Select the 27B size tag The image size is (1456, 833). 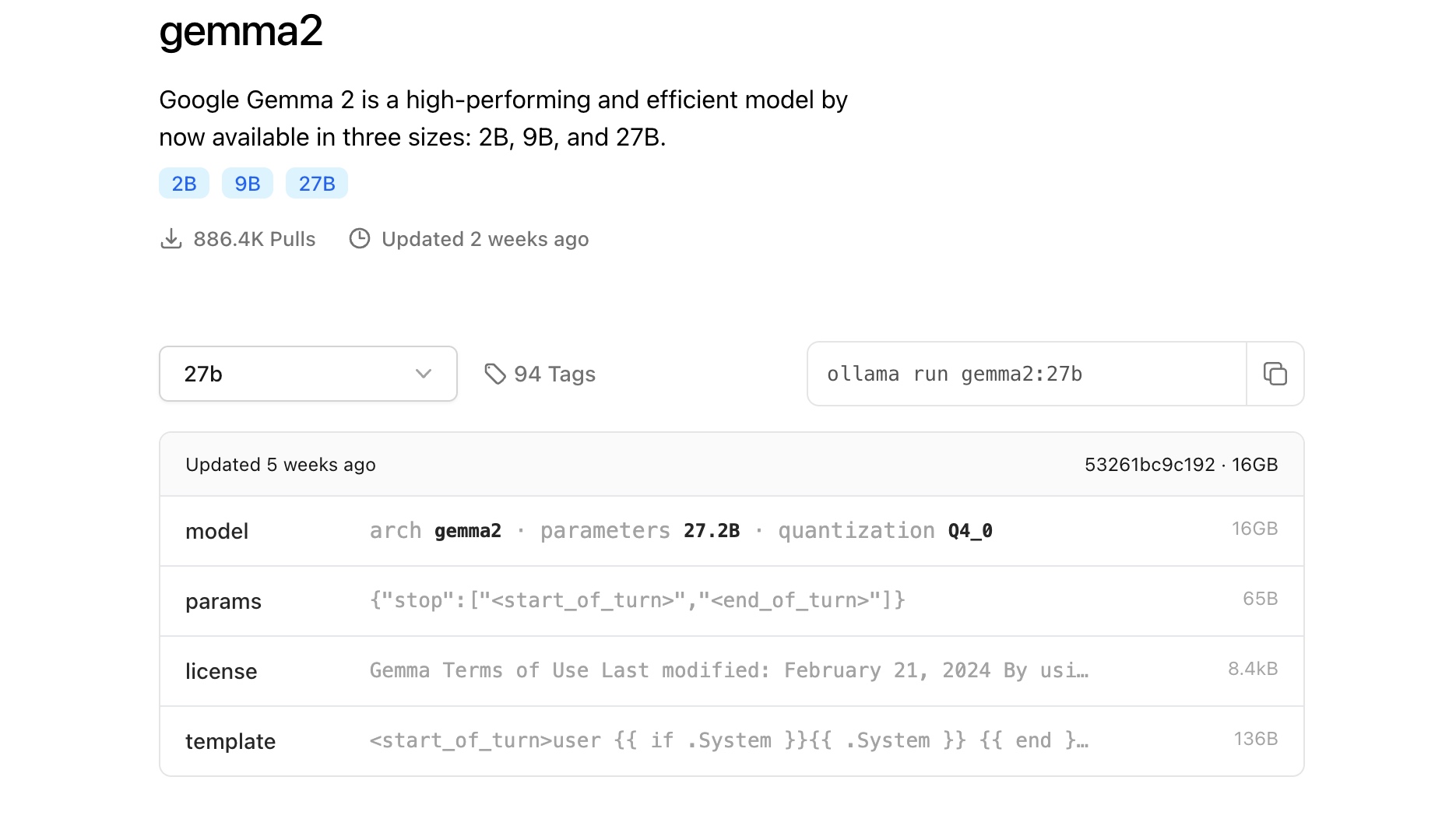(x=317, y=183)
